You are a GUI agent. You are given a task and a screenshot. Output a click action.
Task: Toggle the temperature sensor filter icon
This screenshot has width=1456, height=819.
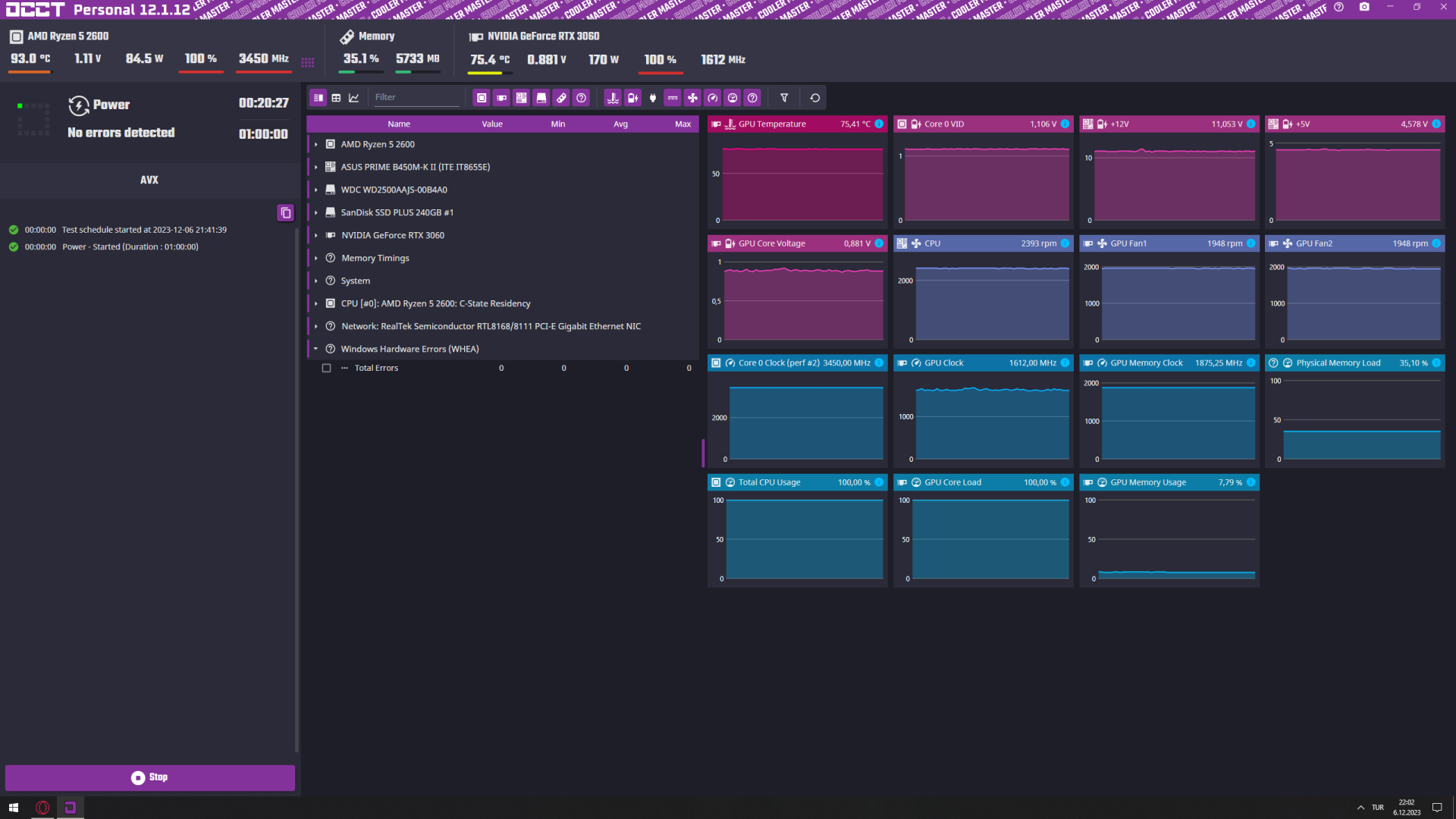click(x=613, y=98)
